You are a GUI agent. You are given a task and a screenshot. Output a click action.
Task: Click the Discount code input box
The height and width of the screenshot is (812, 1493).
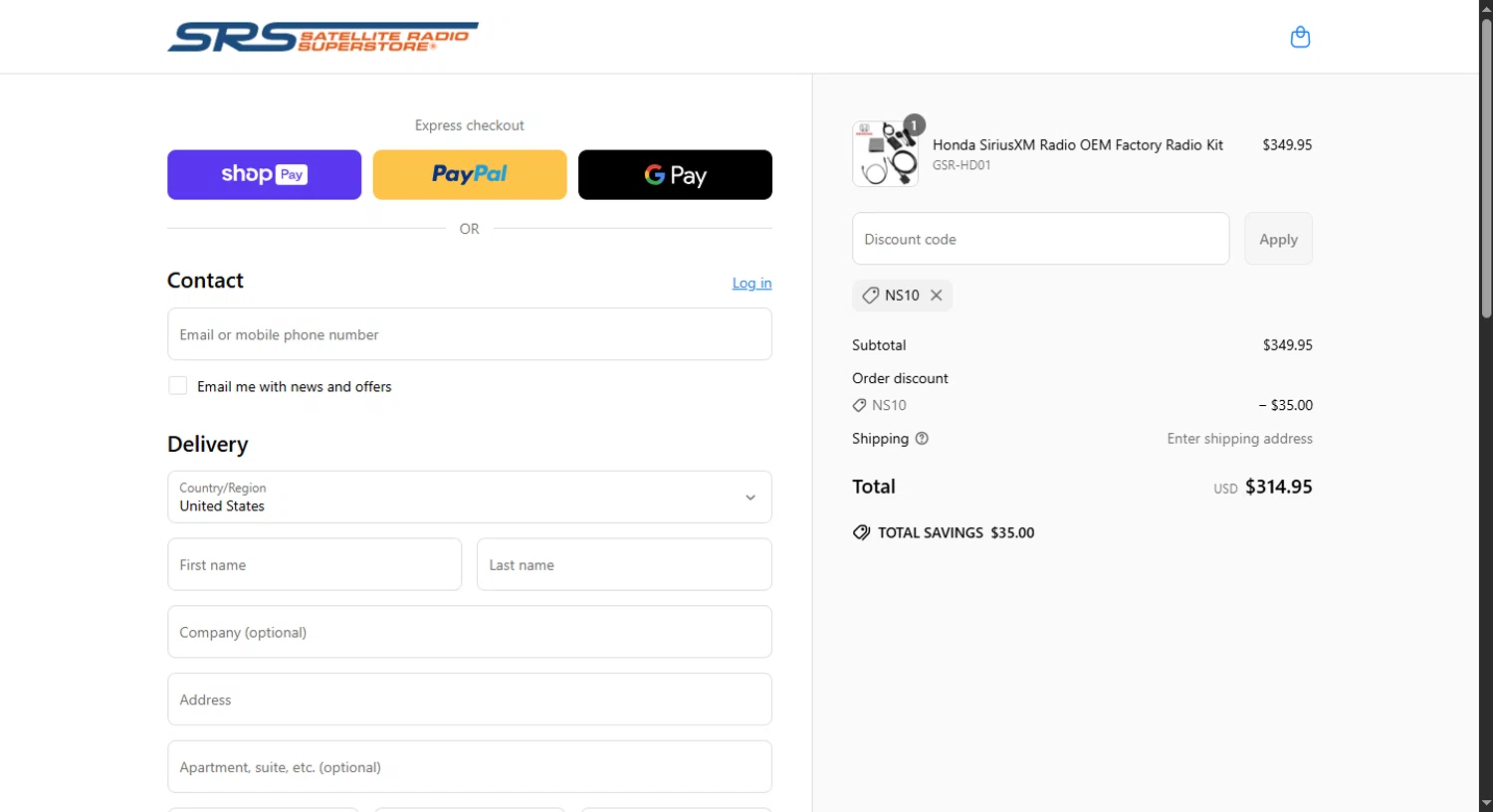(1040, 239)
